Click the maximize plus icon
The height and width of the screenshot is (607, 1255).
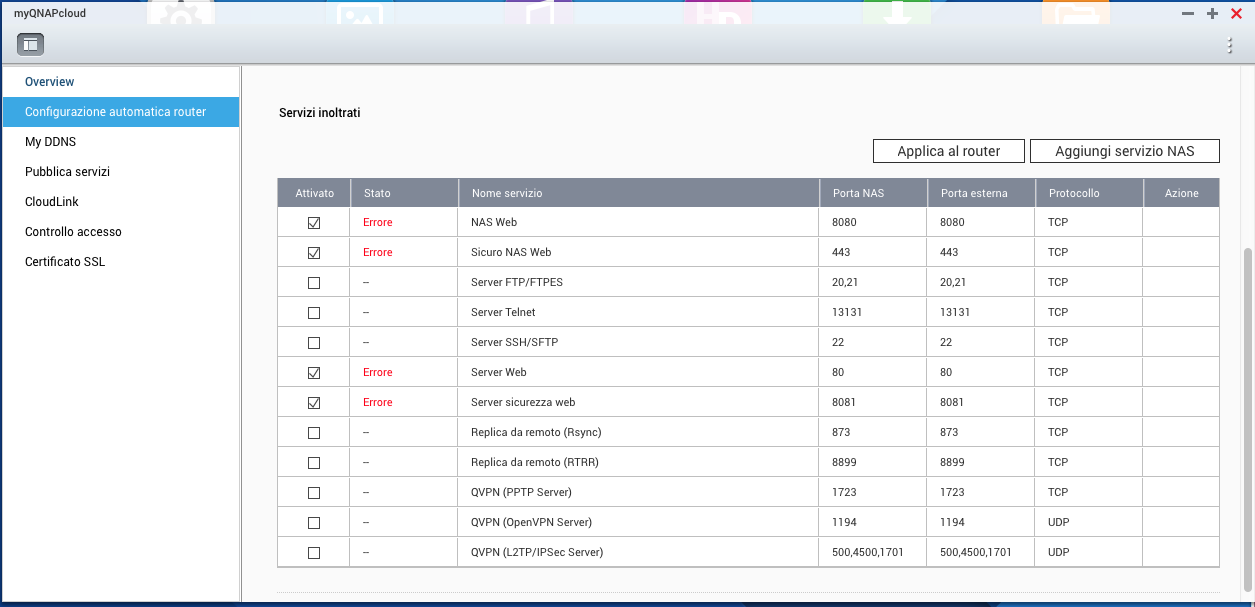click(1212, 14)
